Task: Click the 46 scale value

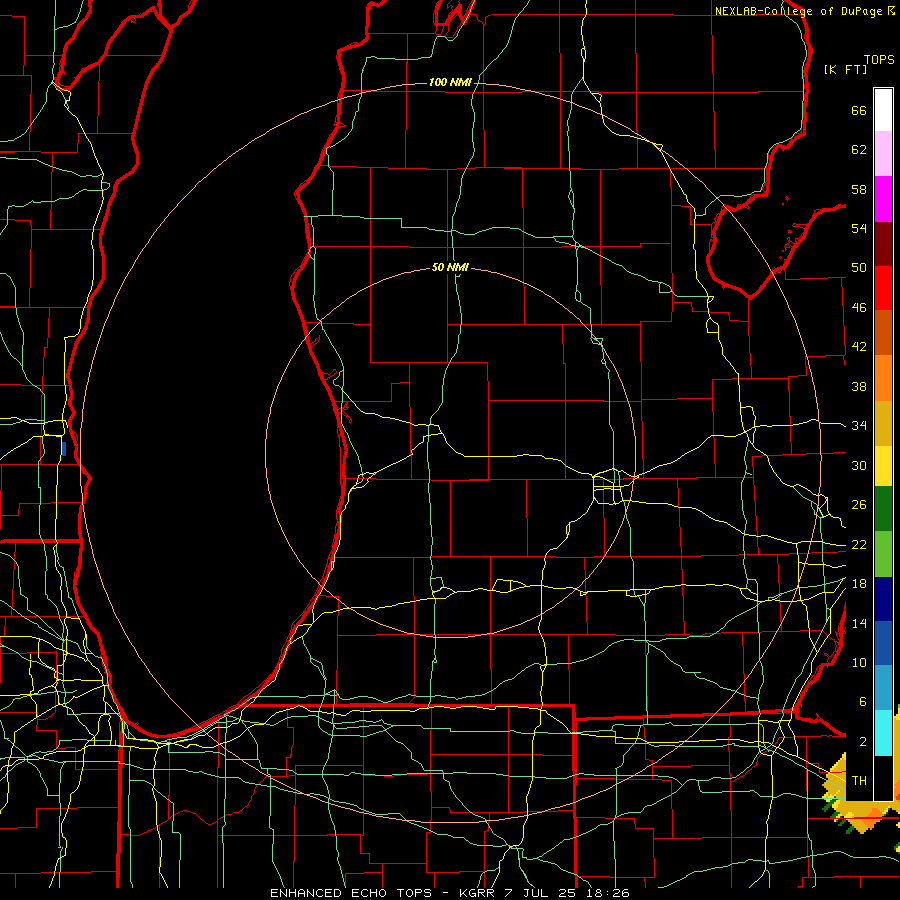Action: point(859,307)
